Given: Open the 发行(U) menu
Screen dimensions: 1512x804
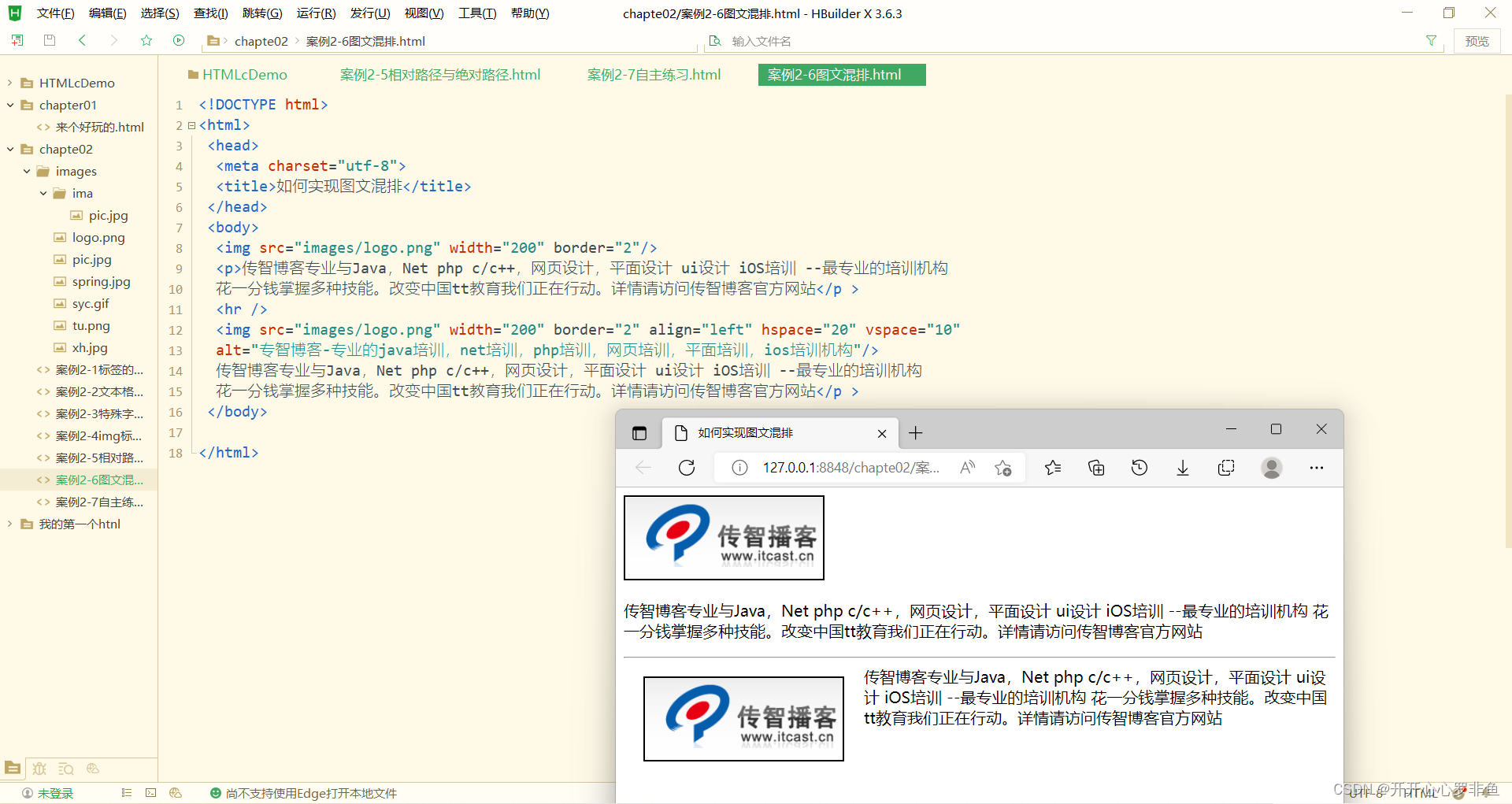Looking at the screenshot, I should coord(370,13).
